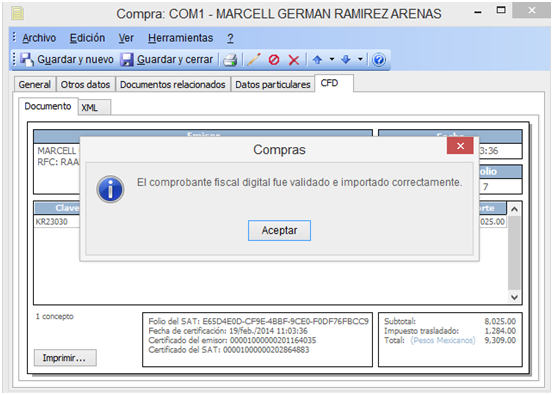Click the Aceptar button in dialog
This screenshot has height=395, width=553.
pyautogui.click(x=279, y=231)
